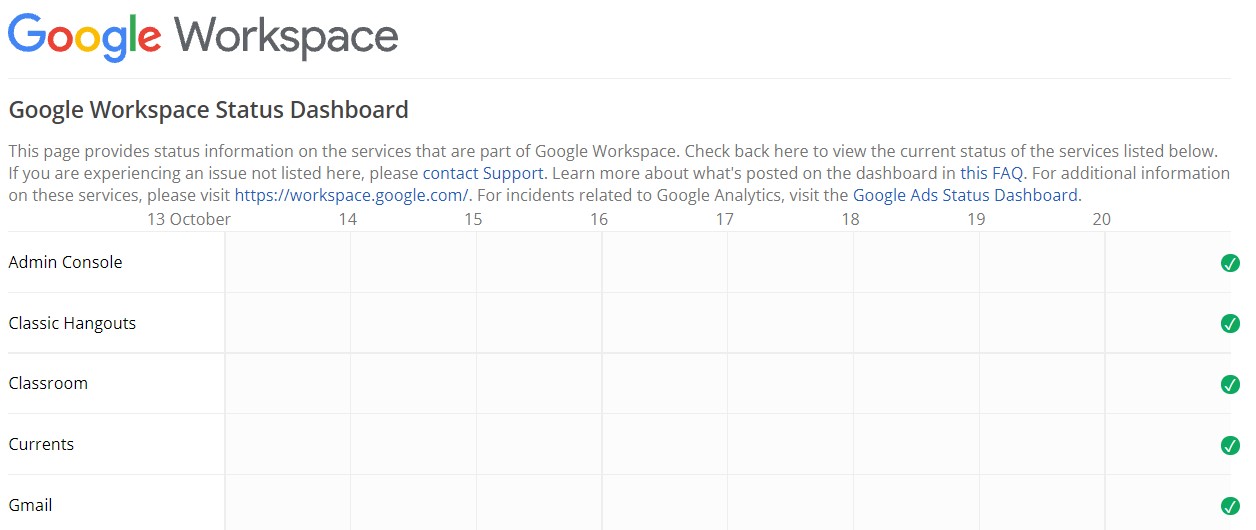Click the 13 October date column header
Screen dimensions: 1256x530
click(189, 219)
